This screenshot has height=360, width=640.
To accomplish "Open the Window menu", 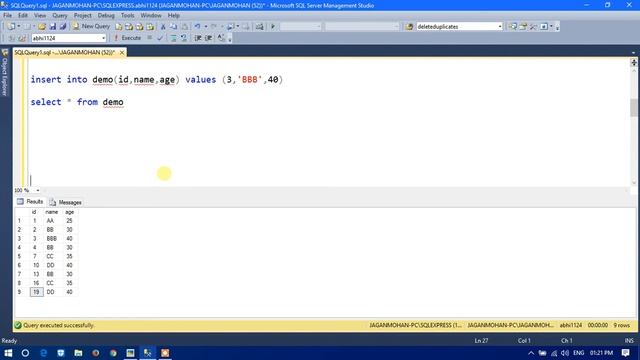I will point(151,16).
